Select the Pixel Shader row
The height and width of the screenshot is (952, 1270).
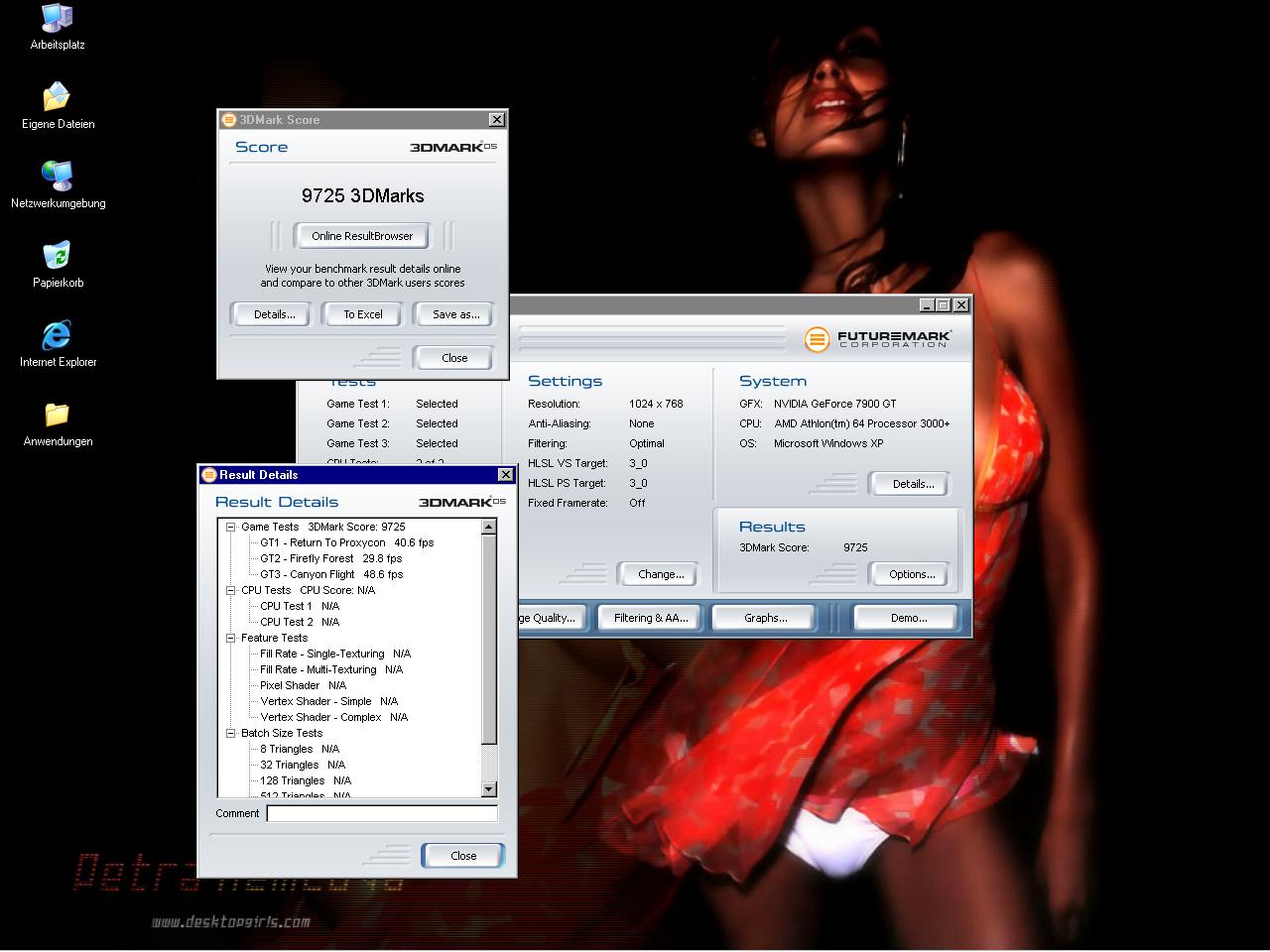pyautogui.click(x=303, y=686)
